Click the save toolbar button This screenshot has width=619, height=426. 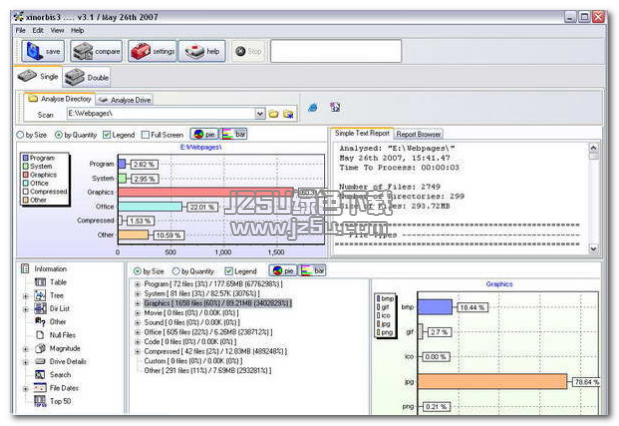[43, 51]
